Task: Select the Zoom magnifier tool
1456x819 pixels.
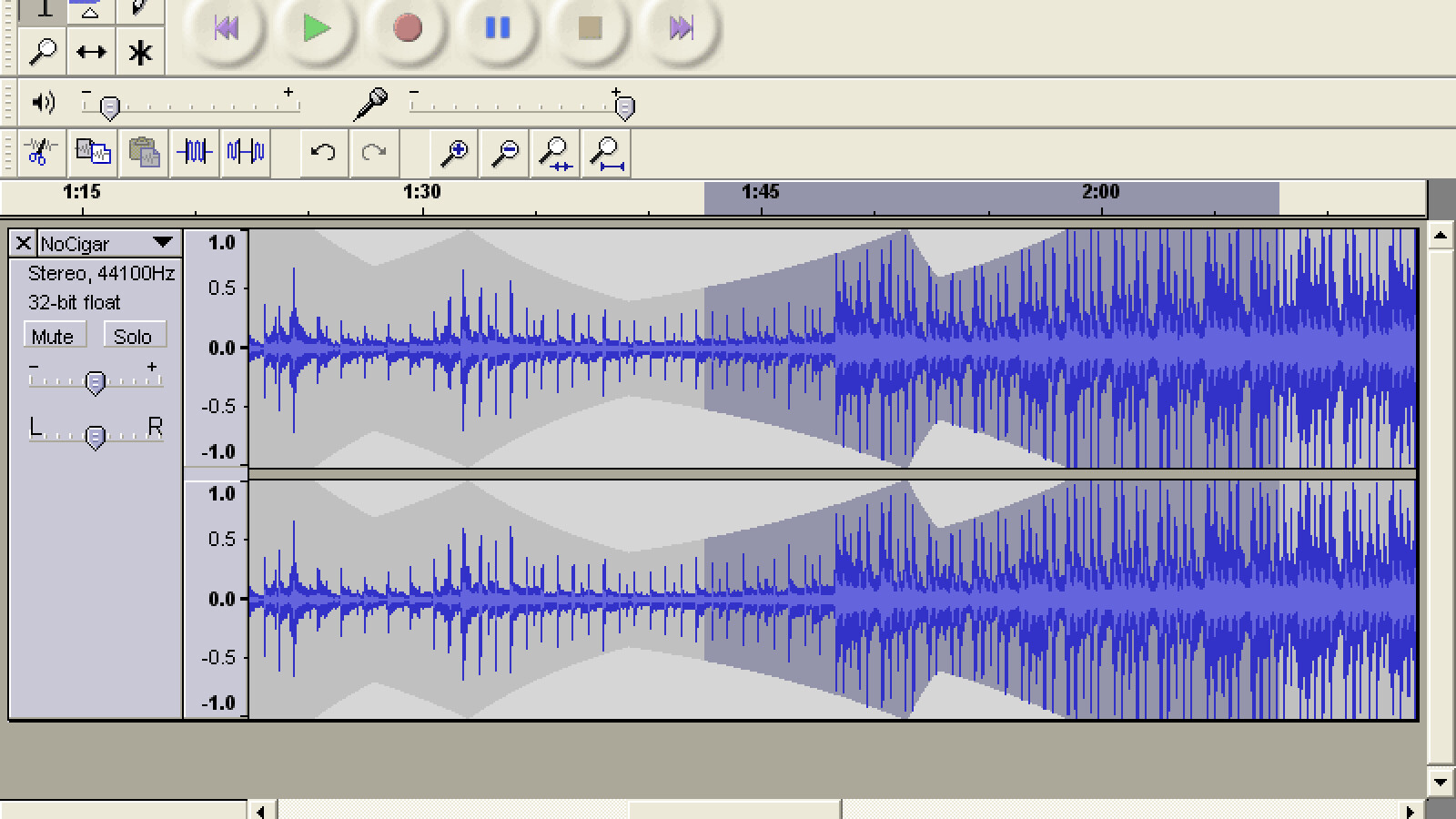Action: (x=43, y=52)
